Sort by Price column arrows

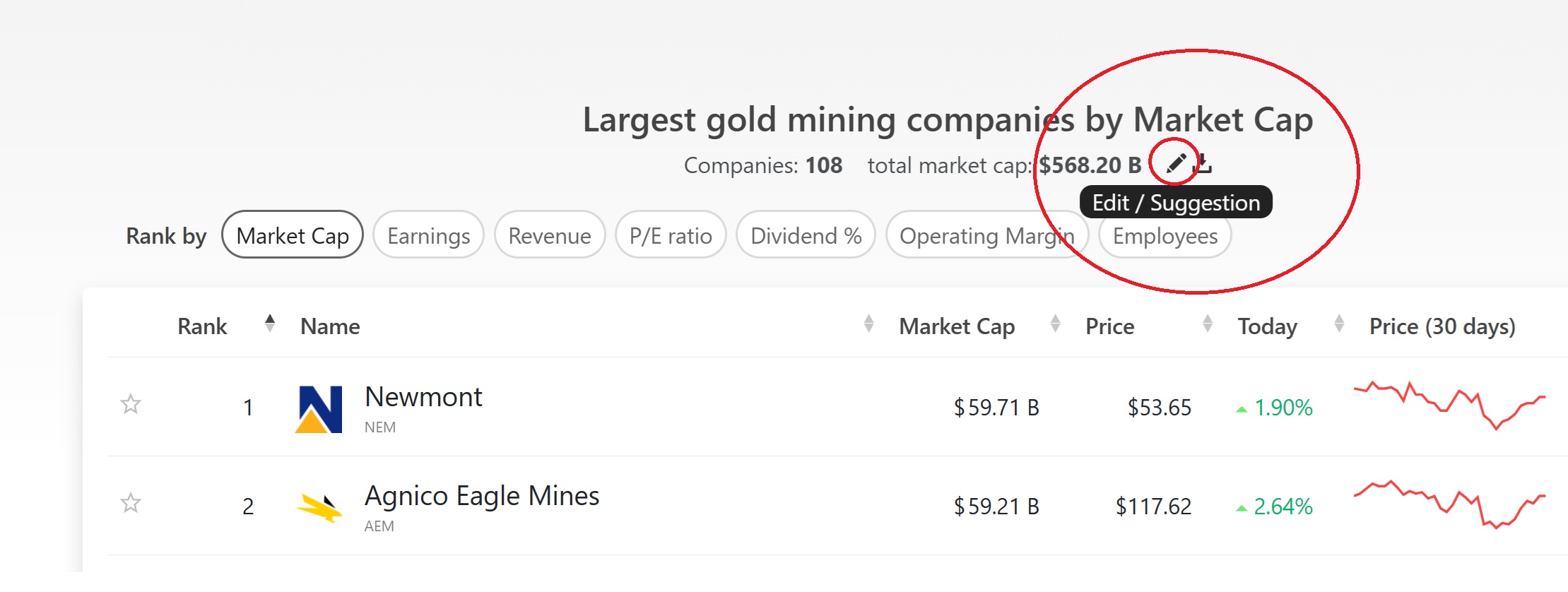click(x=1208, y=324)
